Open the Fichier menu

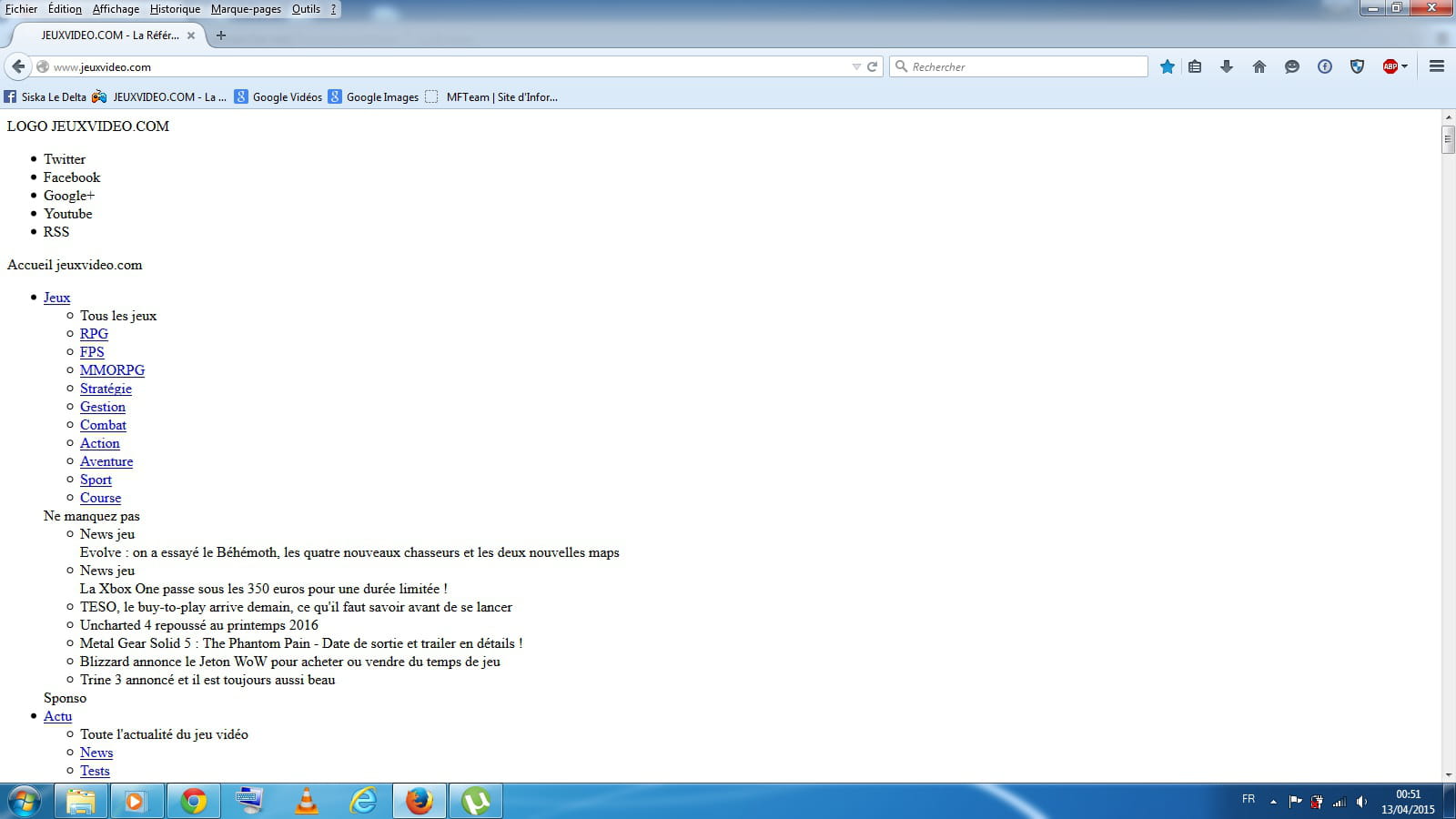pyautogui.click(x=21, y=9)
